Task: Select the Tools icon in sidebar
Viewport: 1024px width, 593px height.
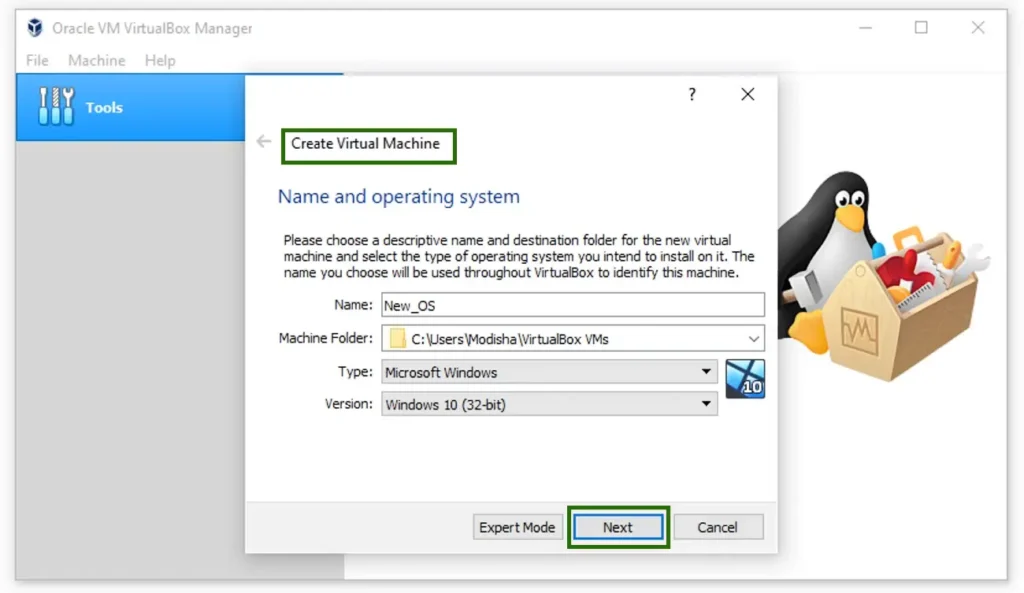Action: click(56, 106)
